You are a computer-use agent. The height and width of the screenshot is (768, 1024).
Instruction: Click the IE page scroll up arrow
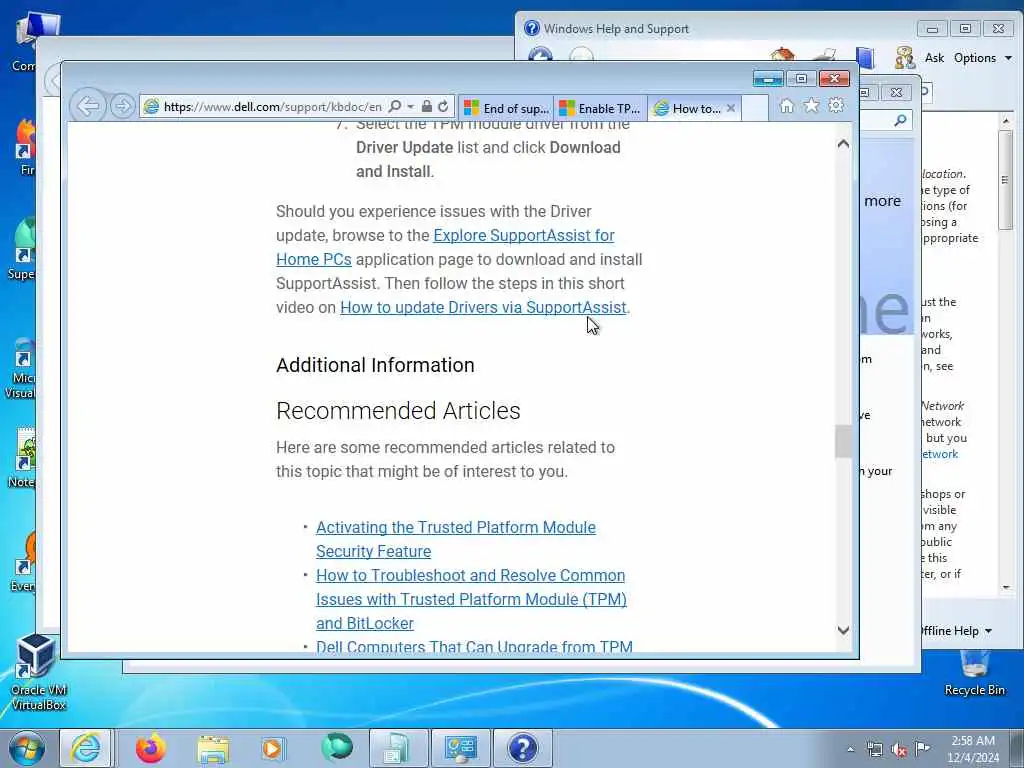[843, 144]
